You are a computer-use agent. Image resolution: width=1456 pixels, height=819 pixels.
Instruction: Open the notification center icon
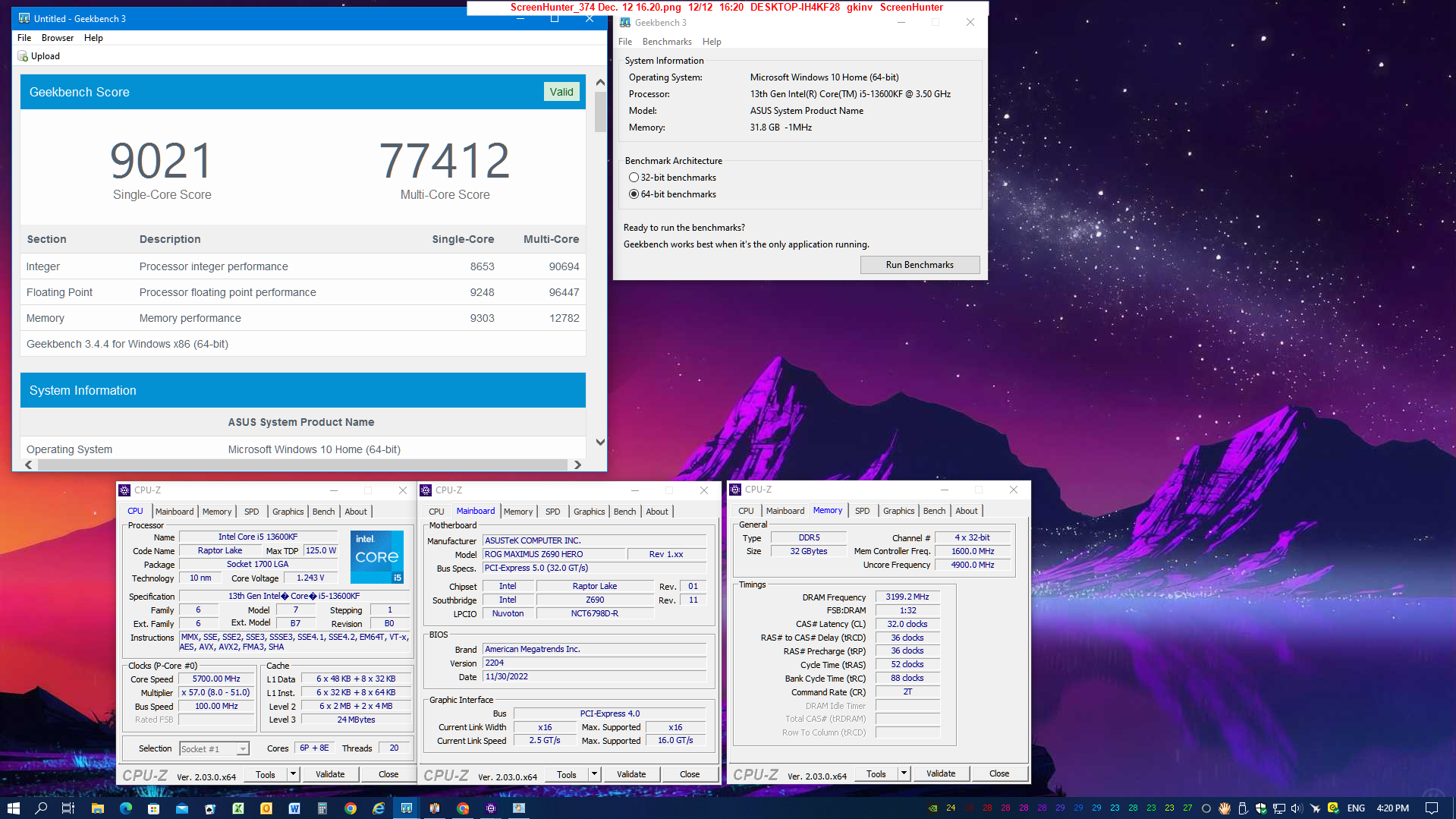coord(1432,808)
